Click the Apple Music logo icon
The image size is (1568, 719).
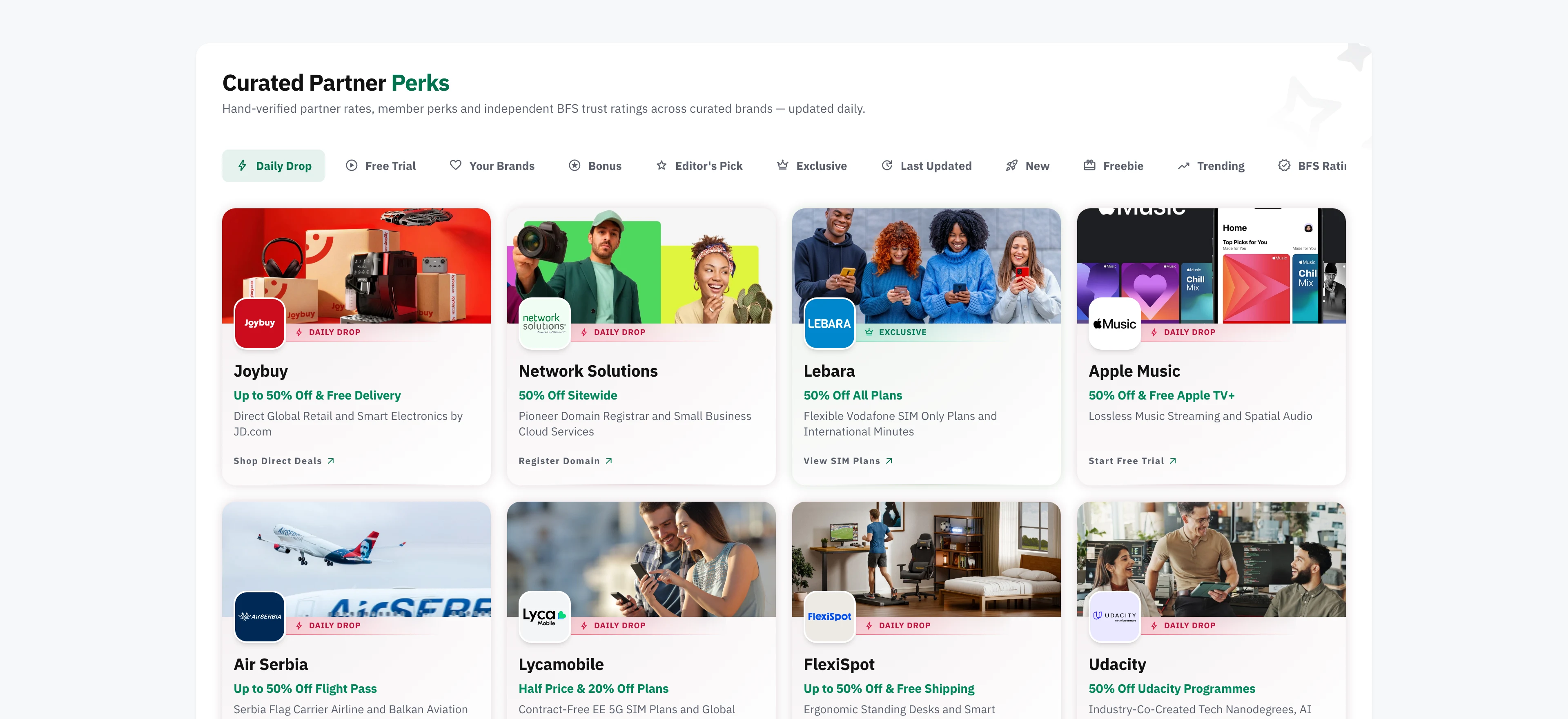tap(1114, 323)
